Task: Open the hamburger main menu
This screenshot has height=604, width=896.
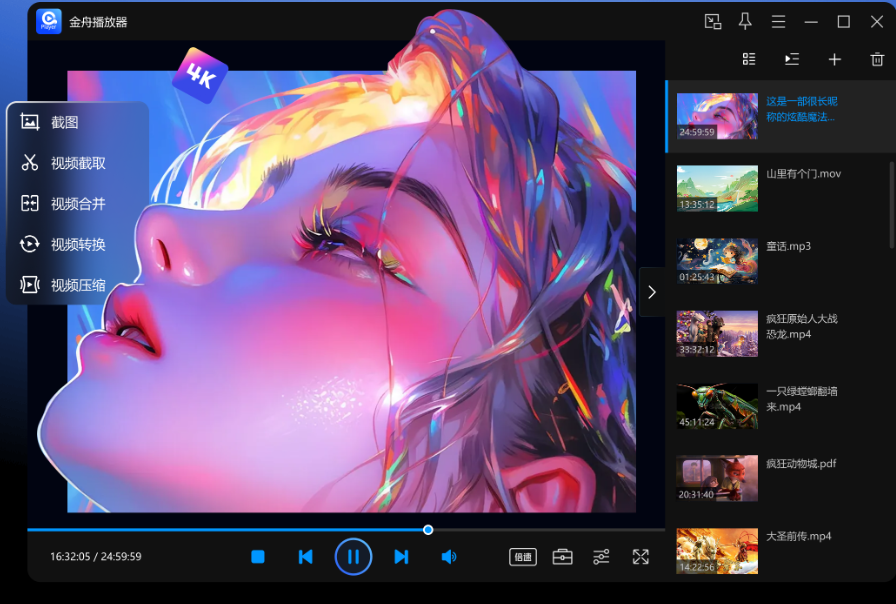Action: click(778, 22)
